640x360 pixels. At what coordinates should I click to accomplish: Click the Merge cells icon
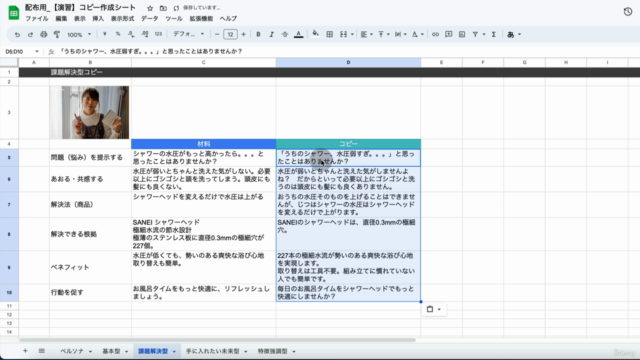(343, 34)
